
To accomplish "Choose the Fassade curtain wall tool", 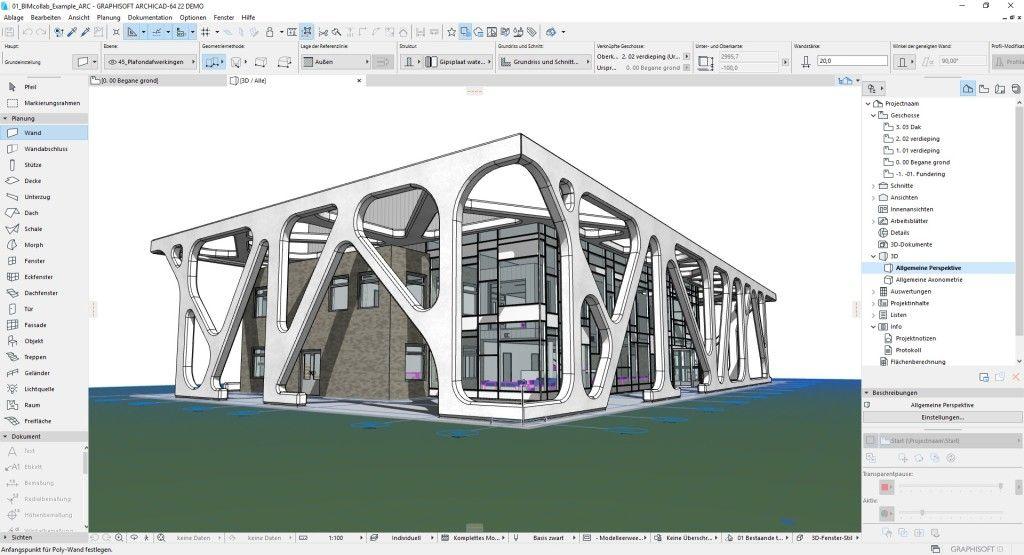I will coord(44,325).
